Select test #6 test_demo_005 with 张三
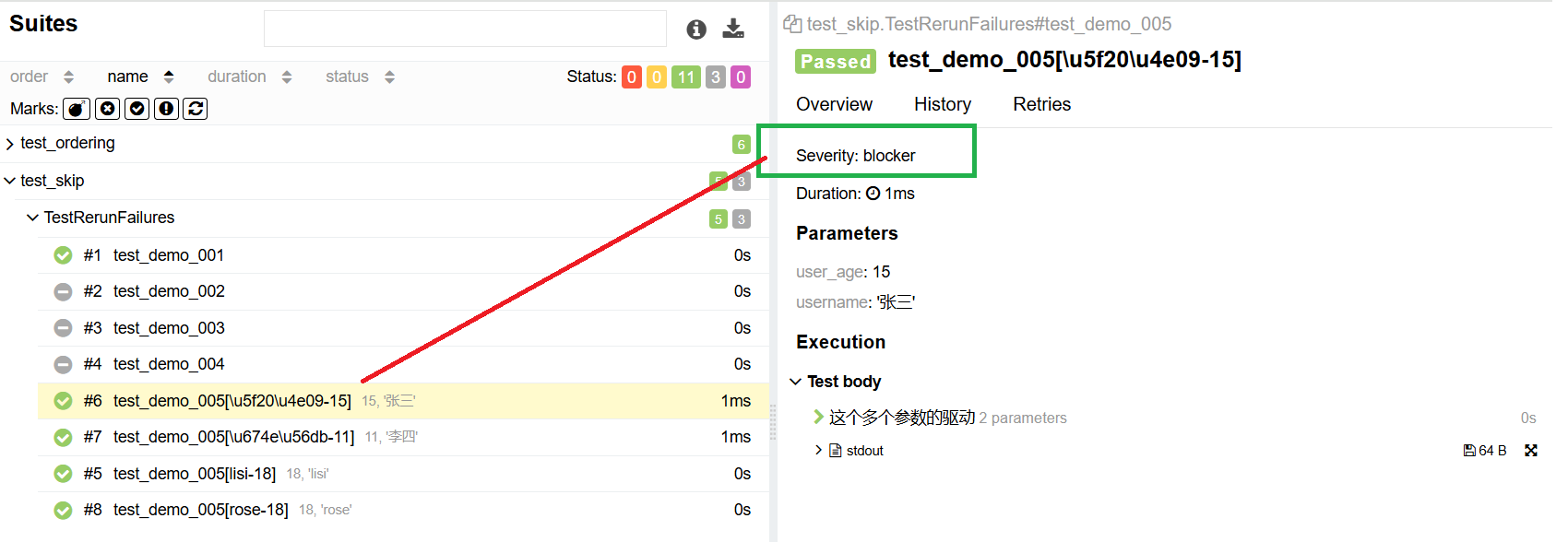 coord(403,401)
